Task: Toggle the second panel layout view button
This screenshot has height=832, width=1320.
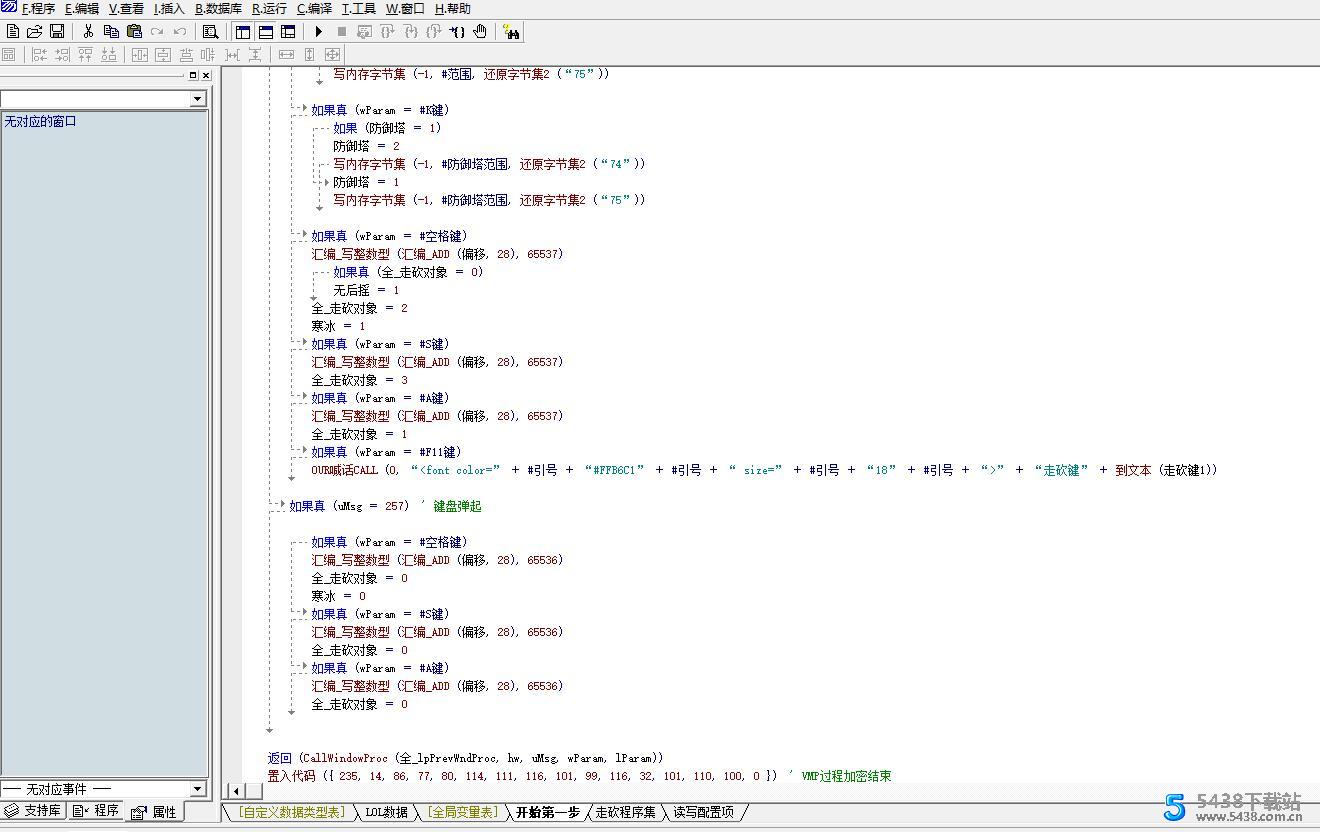Action: pos(266,32)
